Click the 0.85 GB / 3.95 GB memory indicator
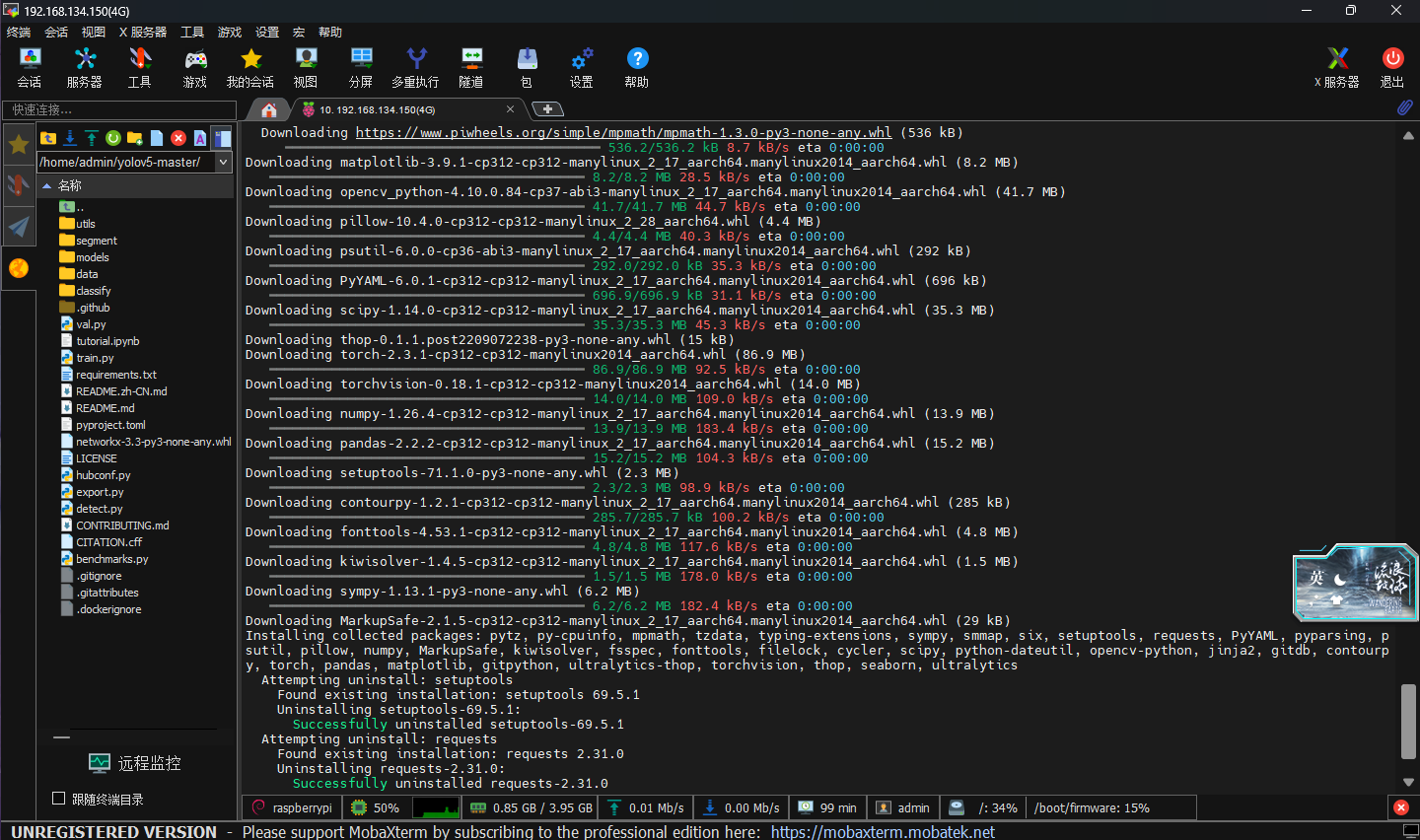Viewport: 1420px width, 840px height. tap(532, 807)
